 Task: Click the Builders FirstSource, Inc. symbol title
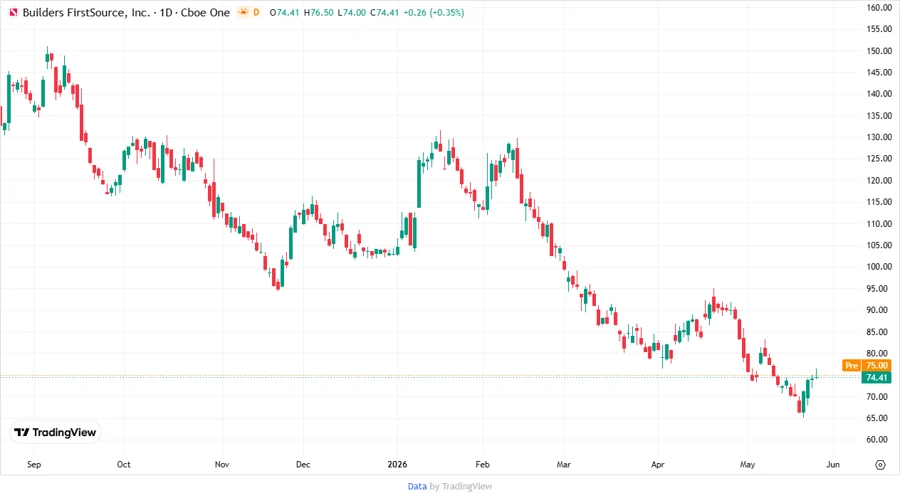pyautogui.click(x=86, y=12)
